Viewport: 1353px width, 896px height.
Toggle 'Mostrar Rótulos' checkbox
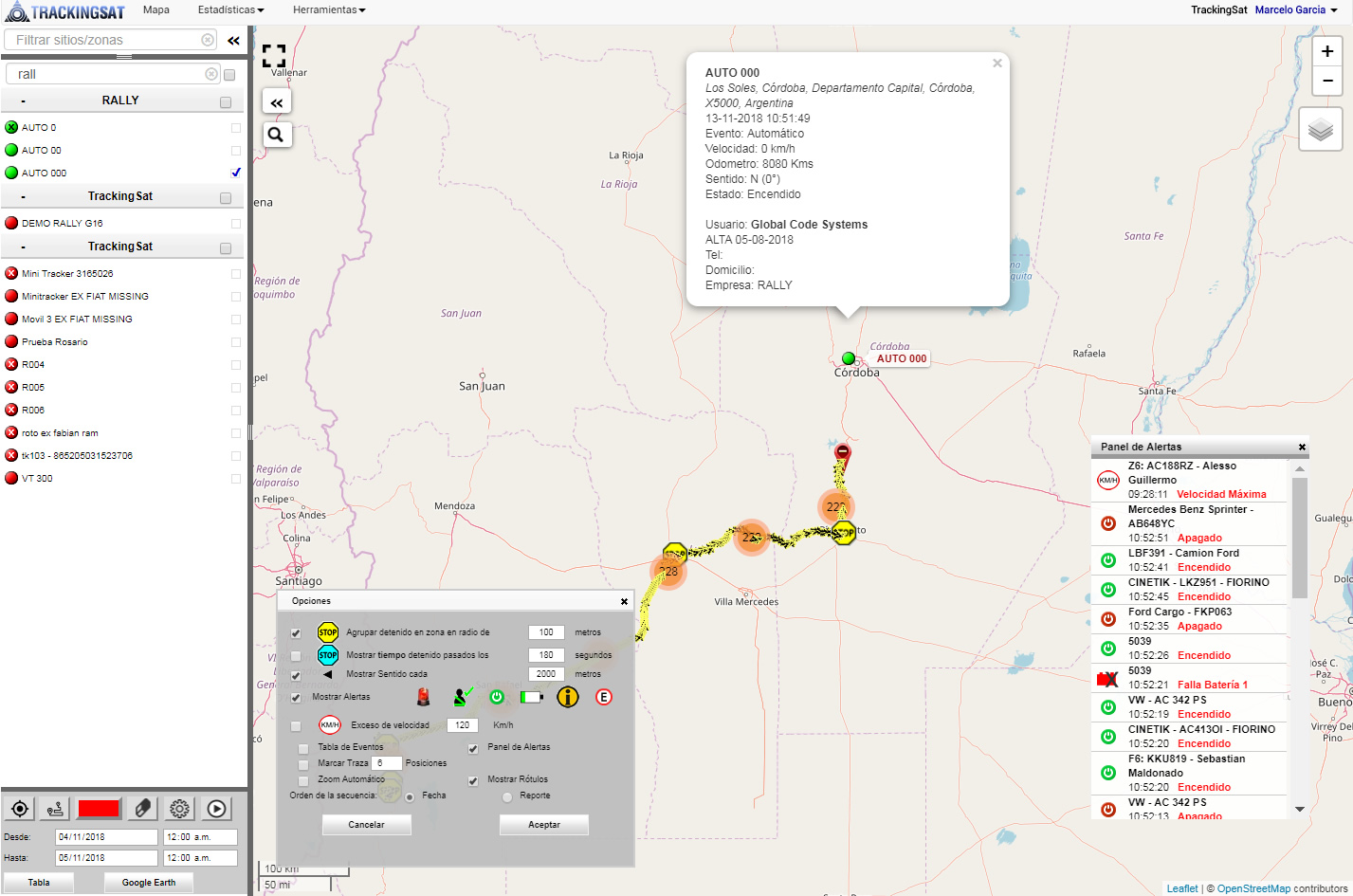[473, 780]
